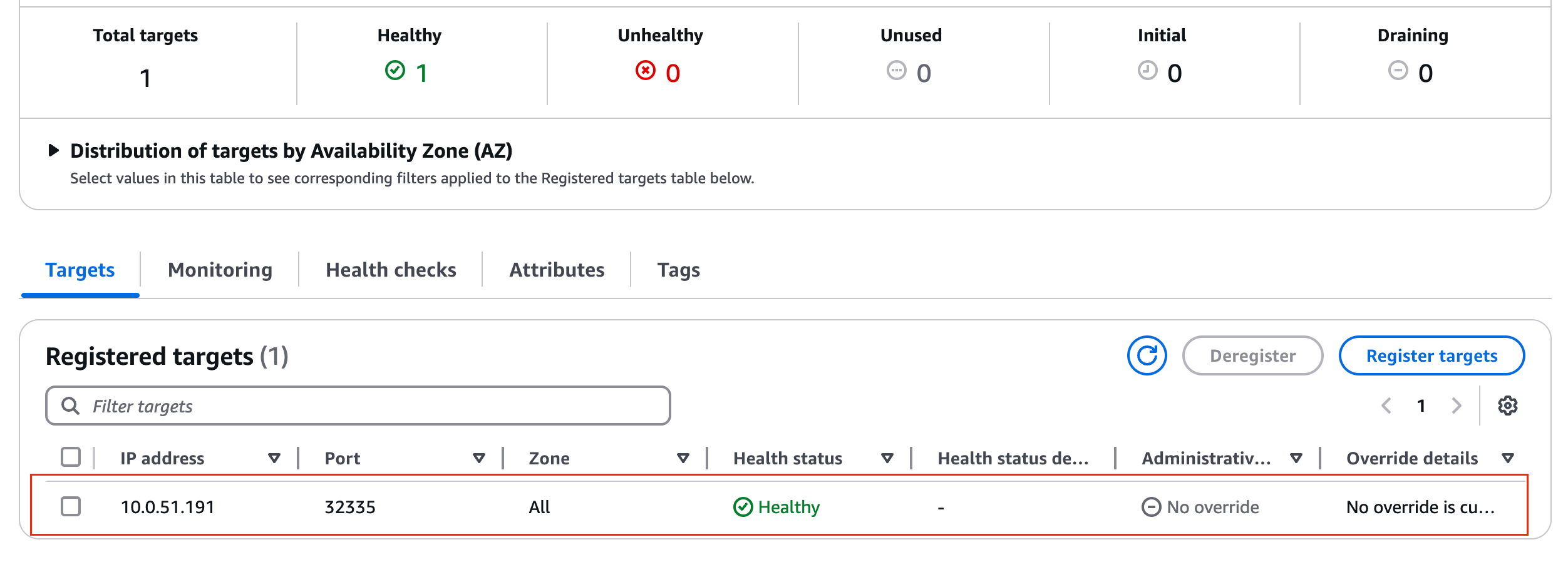Click the red Unhealthy count icon

point(645,71)
